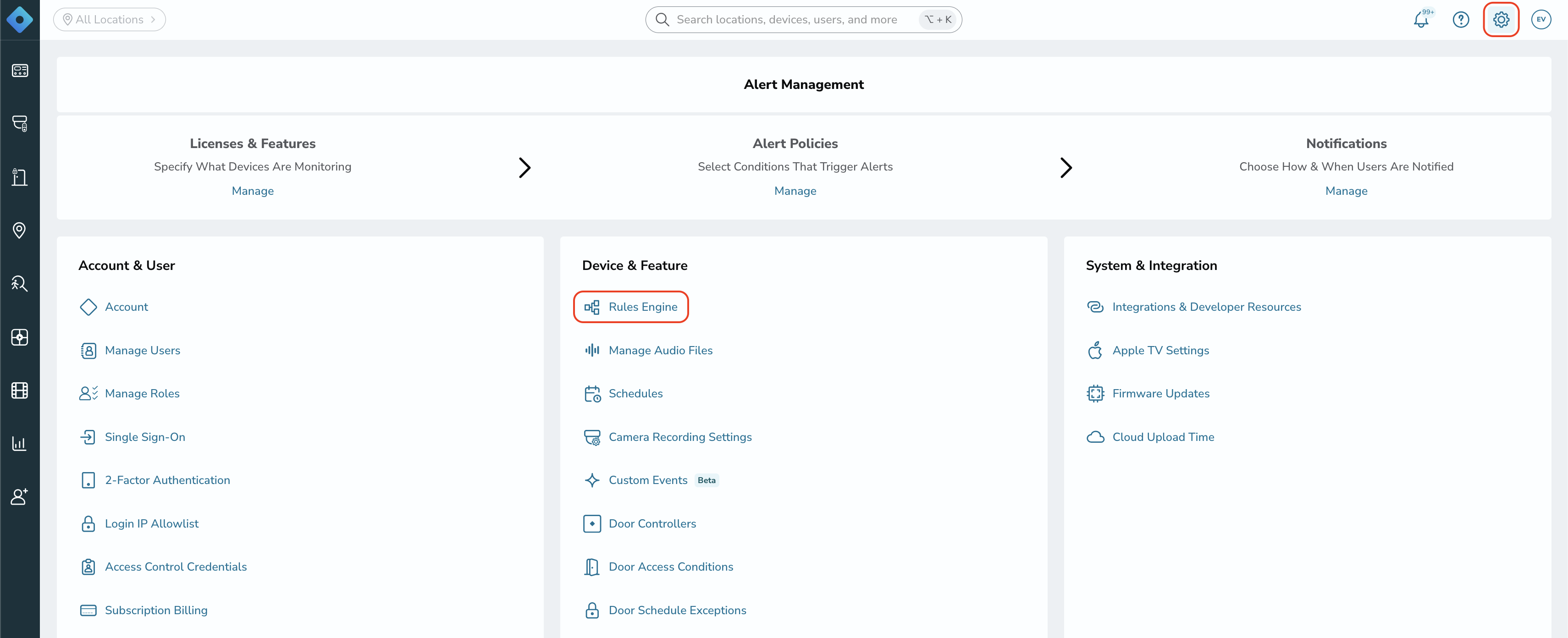The image size is (1568, 638).
Task: Click the blue diamond home logo
Action: tap(19, 20)
